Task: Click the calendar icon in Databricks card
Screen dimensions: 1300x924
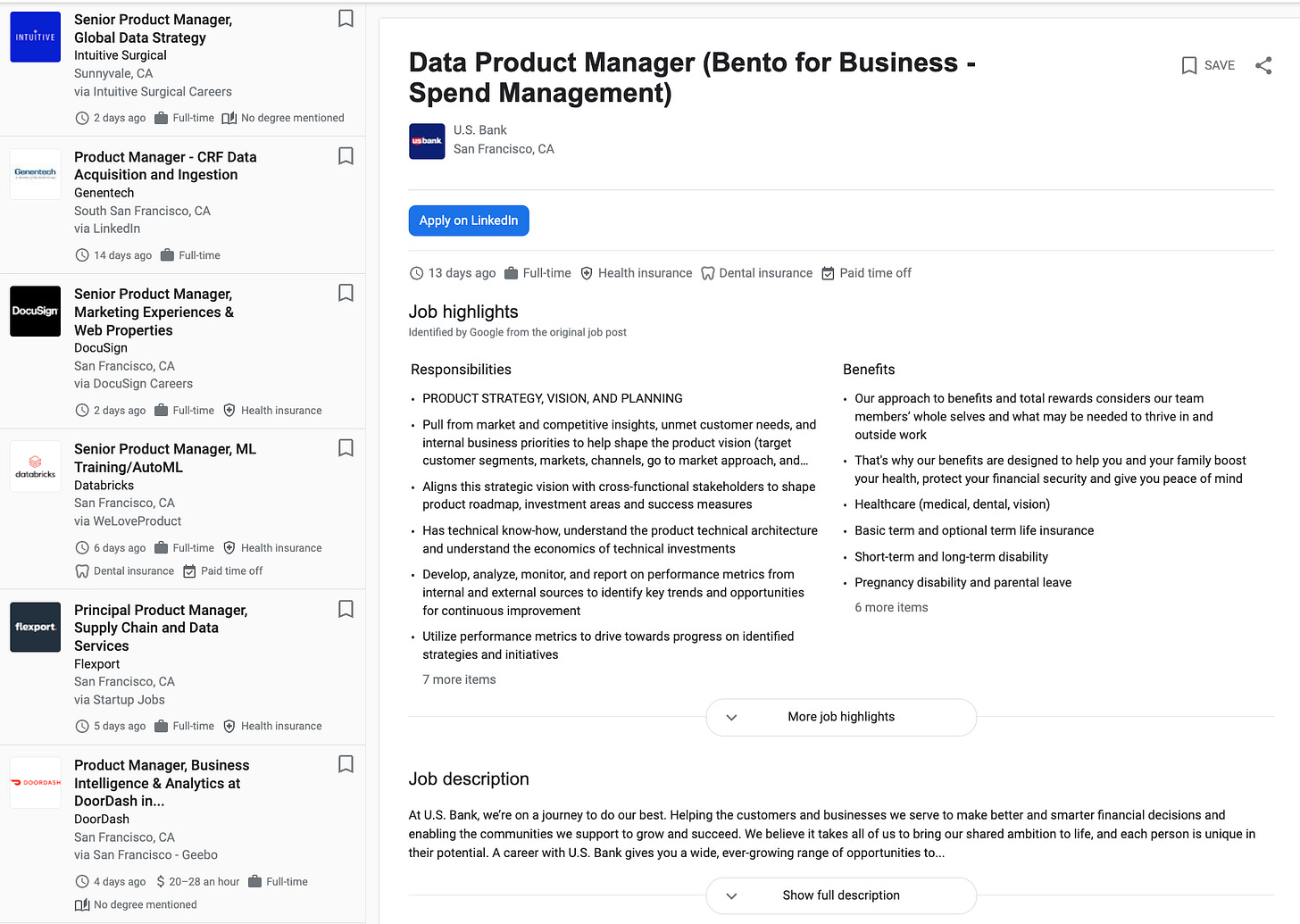Action: pos(189,571)
